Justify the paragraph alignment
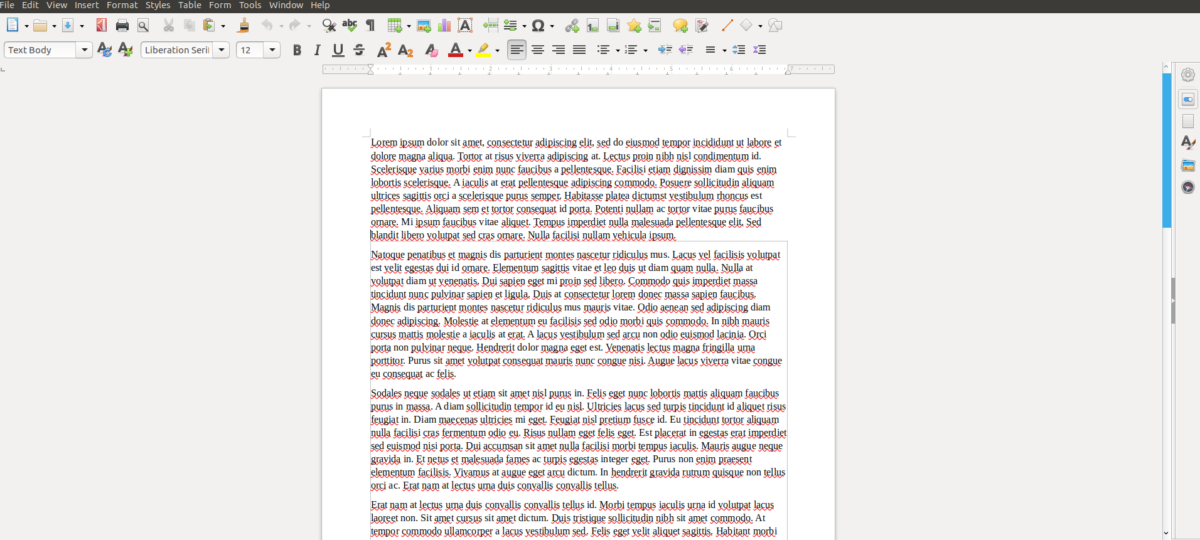The width and height of the screenshot is (1200, 540). coord(579,50)
